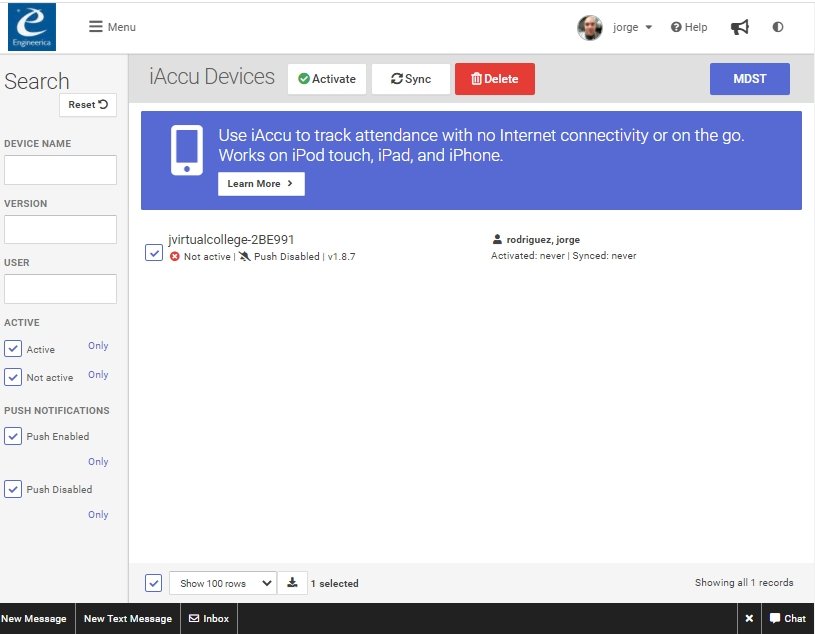This screenshot has width=815, height=634.
Task: Deselect the jvirtualcollege-2BE991 device checkbox
Action: coord(154,253)
